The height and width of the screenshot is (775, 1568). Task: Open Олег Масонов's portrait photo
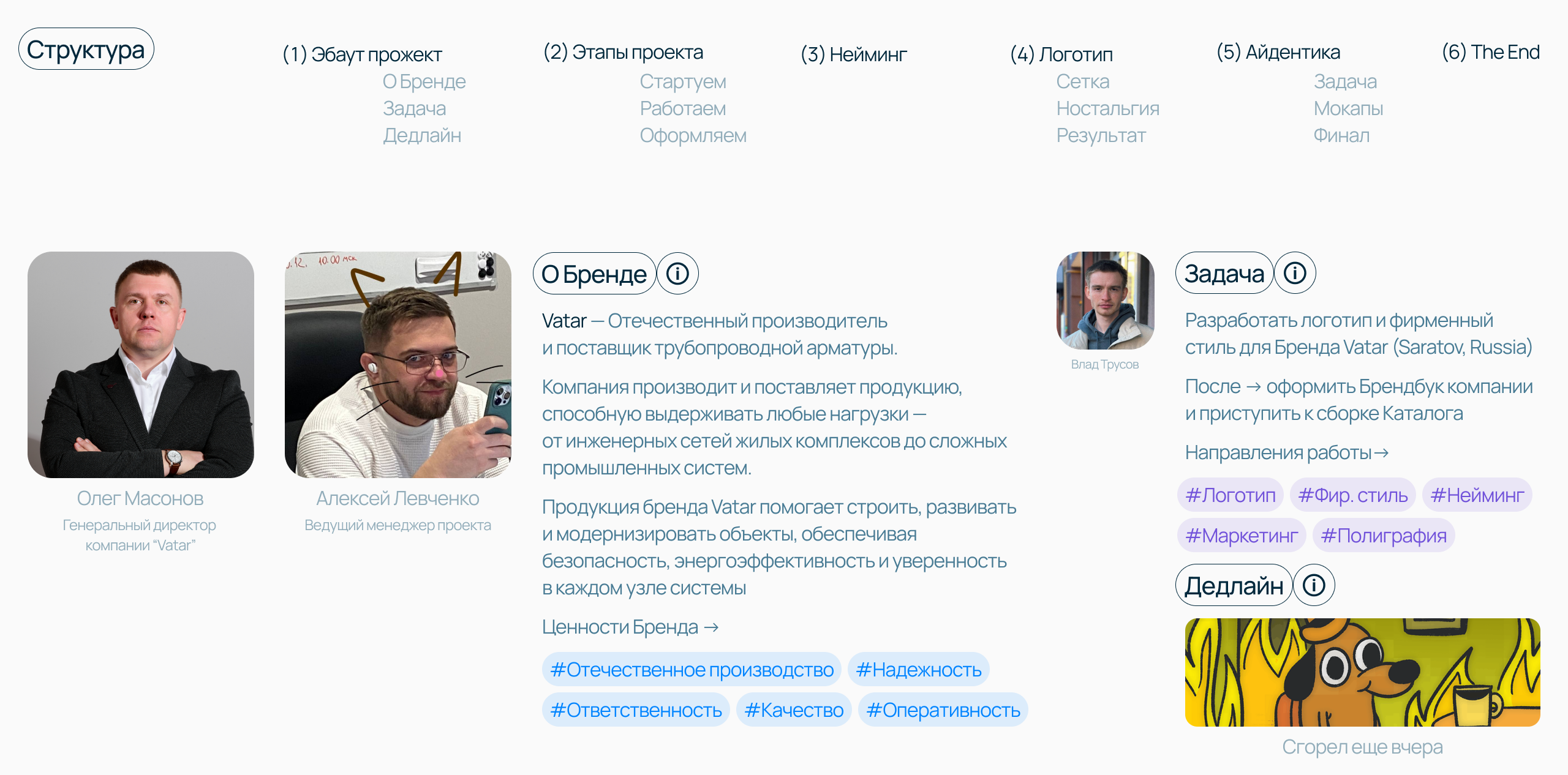point(141,365)
